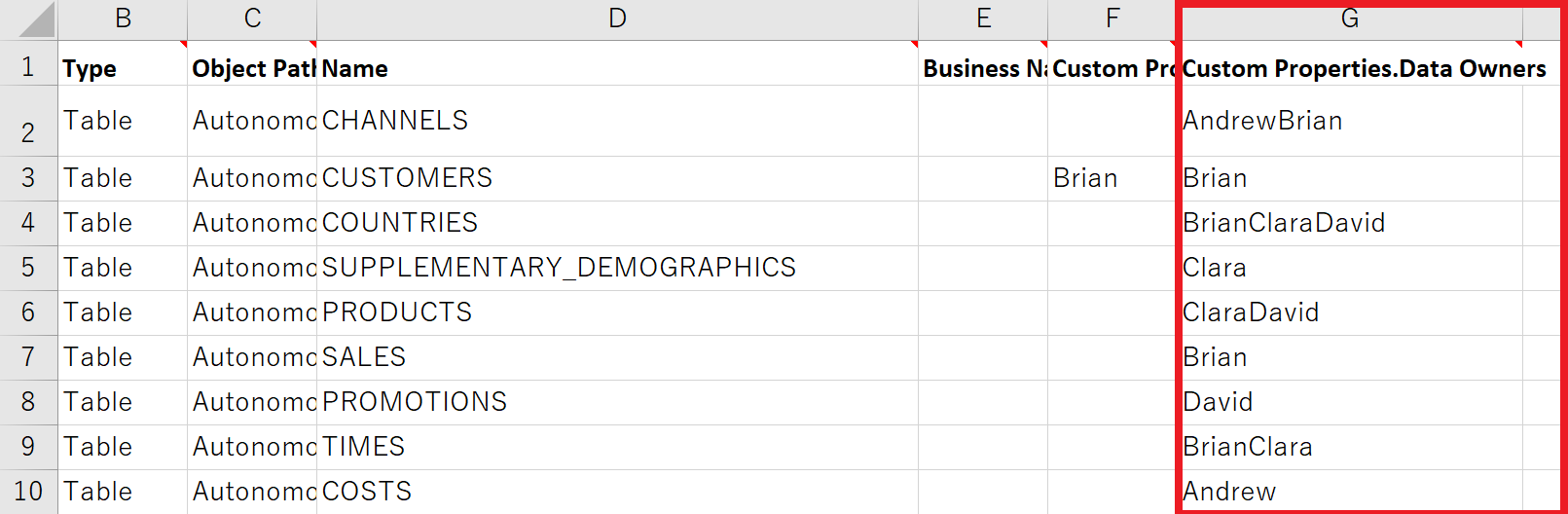The width and height of the screenshot is (1568, 514).
Task: Select Brian cell in column F
Action: [x=1112, y=178]
